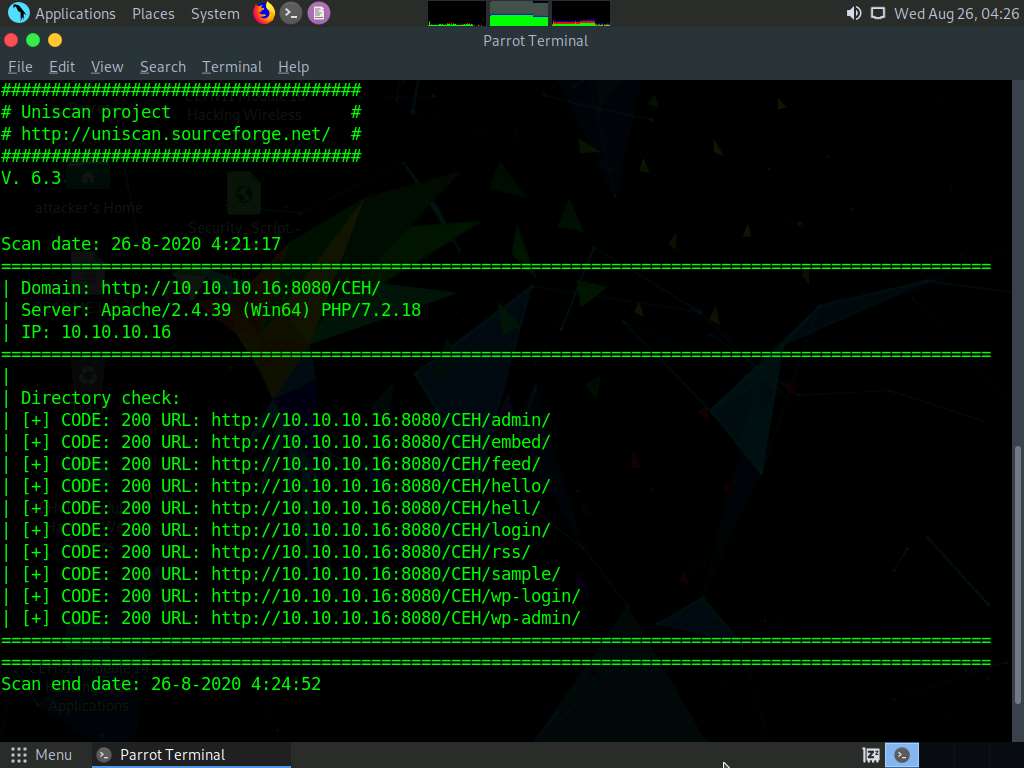Click the terminal icon at bottom right

click(902, 755)
